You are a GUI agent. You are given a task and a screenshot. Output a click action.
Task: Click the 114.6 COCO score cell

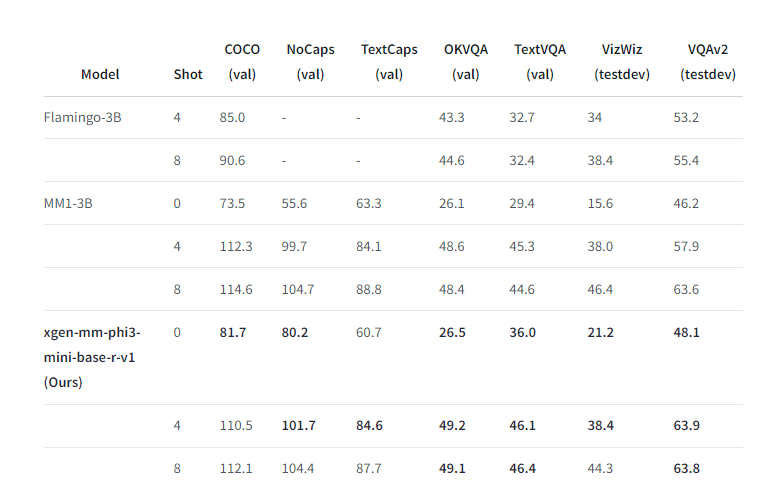click(x=236, y=289)
